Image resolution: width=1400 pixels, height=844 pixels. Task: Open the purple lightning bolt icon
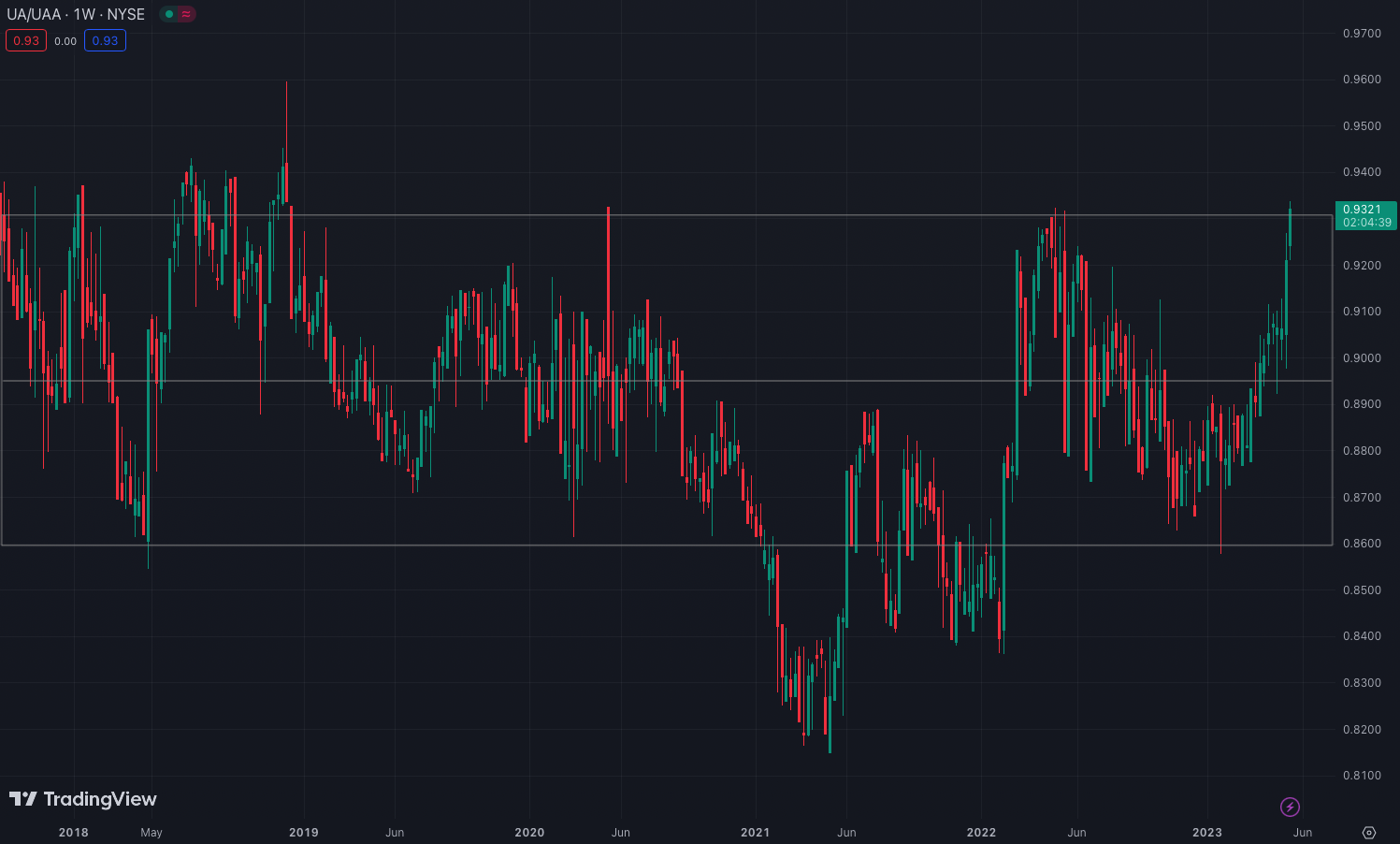click(1290, 807)
